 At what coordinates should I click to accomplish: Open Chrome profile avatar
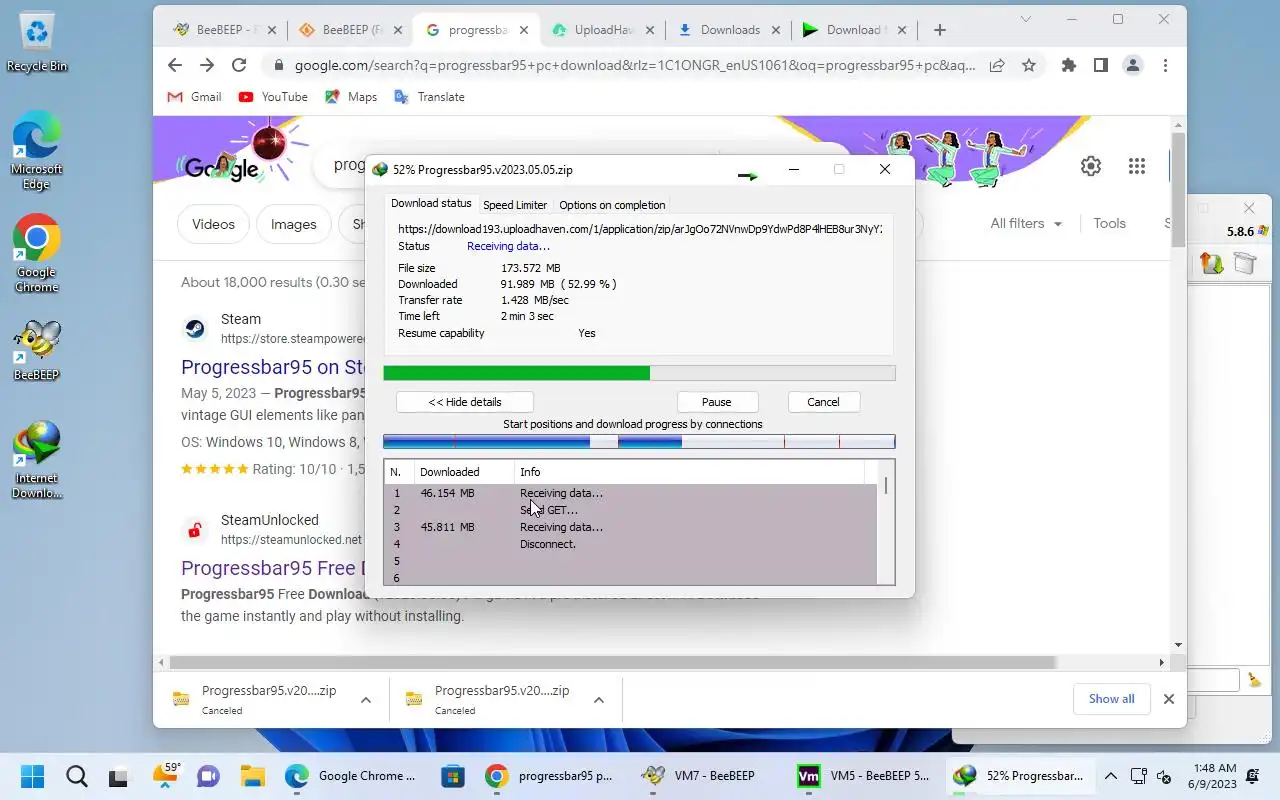[1133, 65]
